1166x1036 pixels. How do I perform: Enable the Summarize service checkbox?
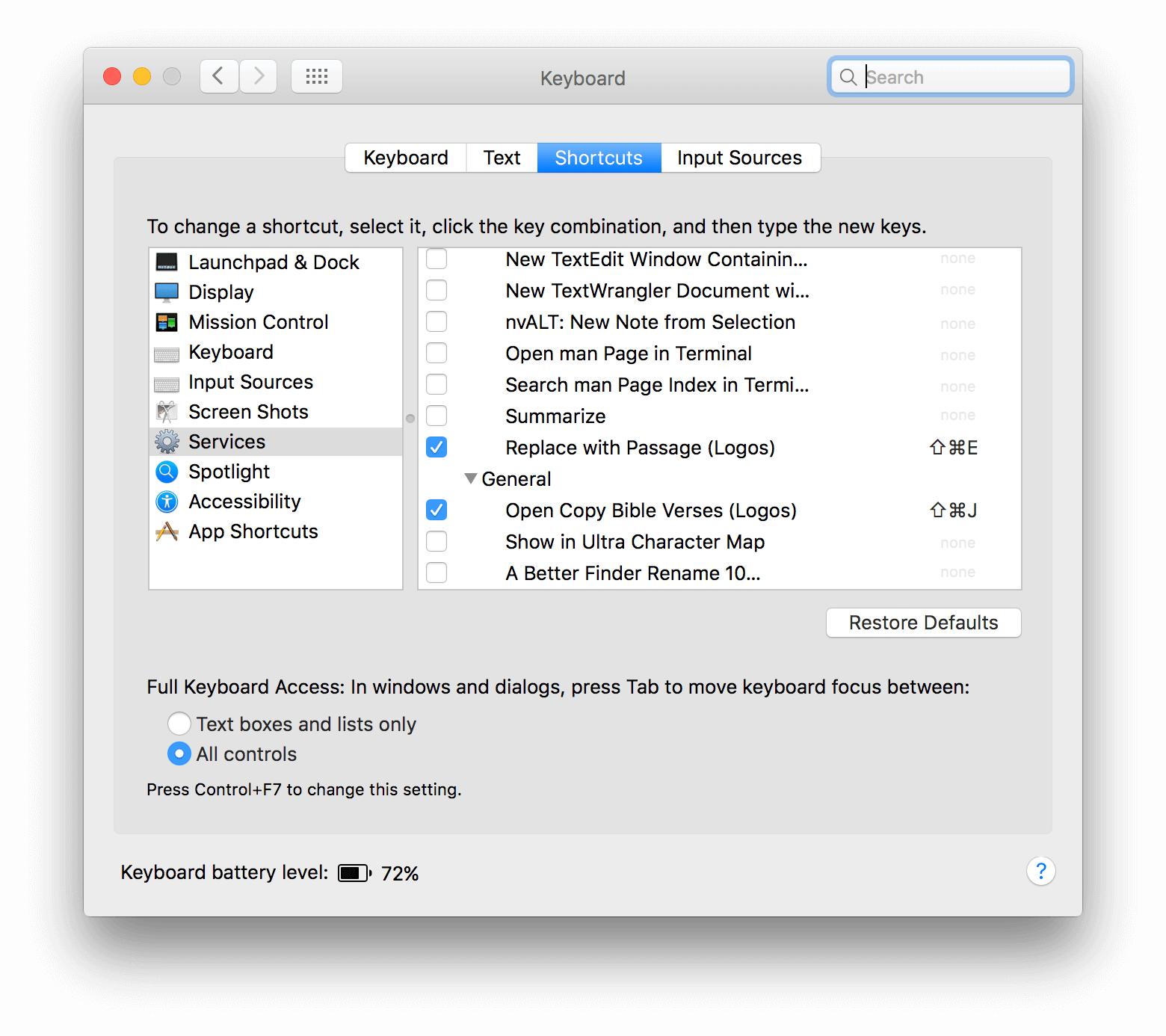click(437, 416)
